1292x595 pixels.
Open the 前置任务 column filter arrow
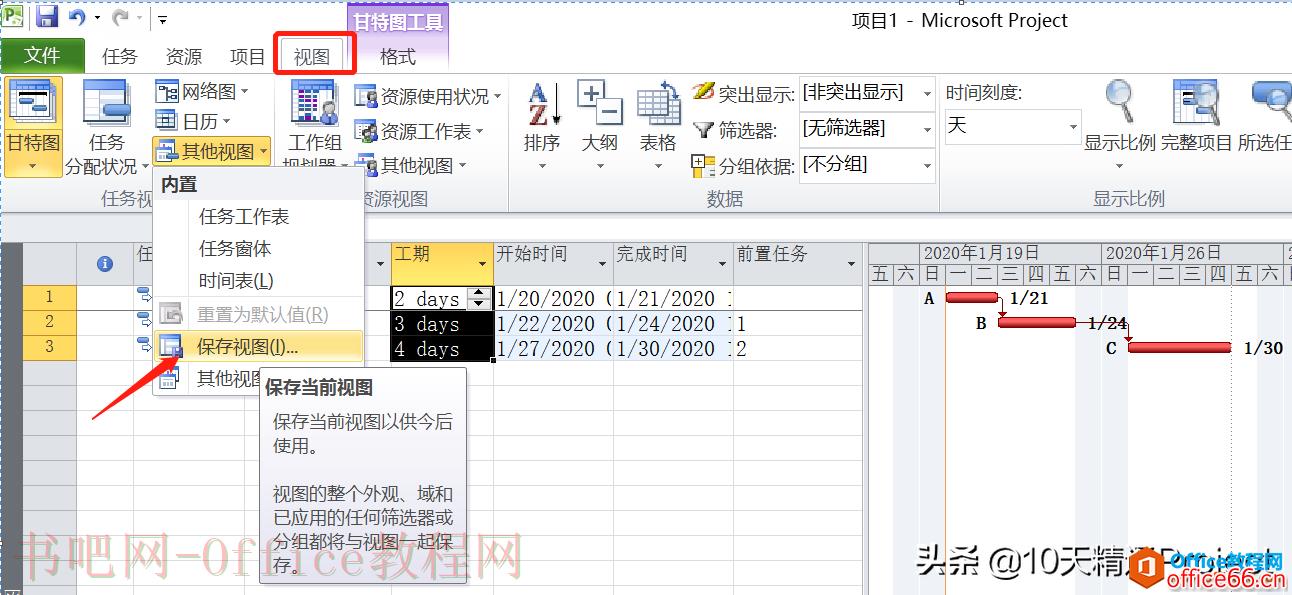[x=851, y=264]
